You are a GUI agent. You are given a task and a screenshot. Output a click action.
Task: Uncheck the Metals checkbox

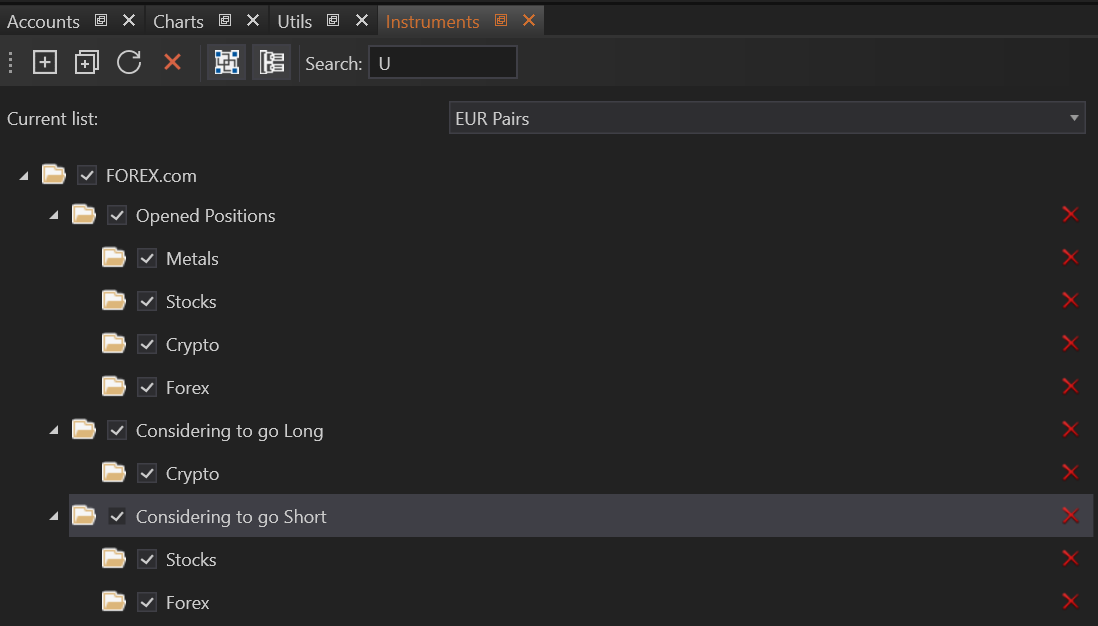click(147, 259)
